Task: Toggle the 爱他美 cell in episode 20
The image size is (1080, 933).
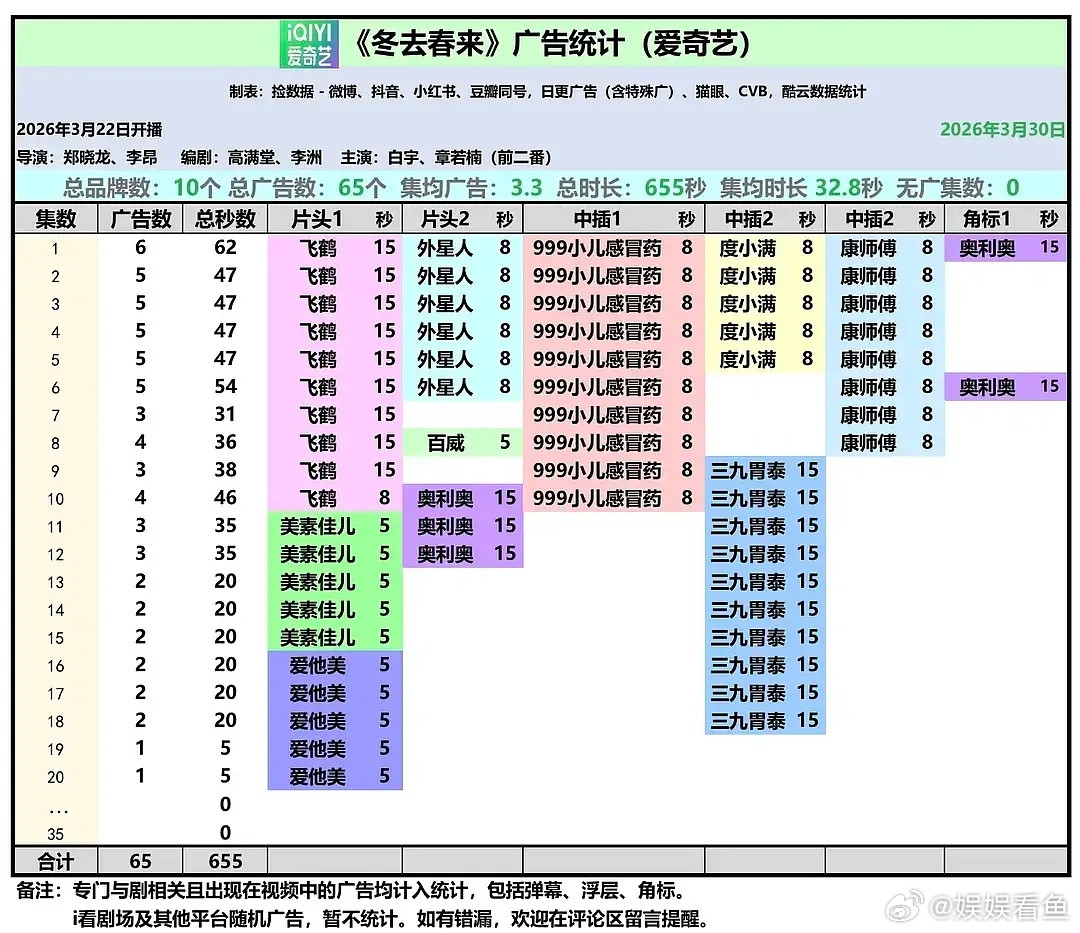Action: click(318, 775)
